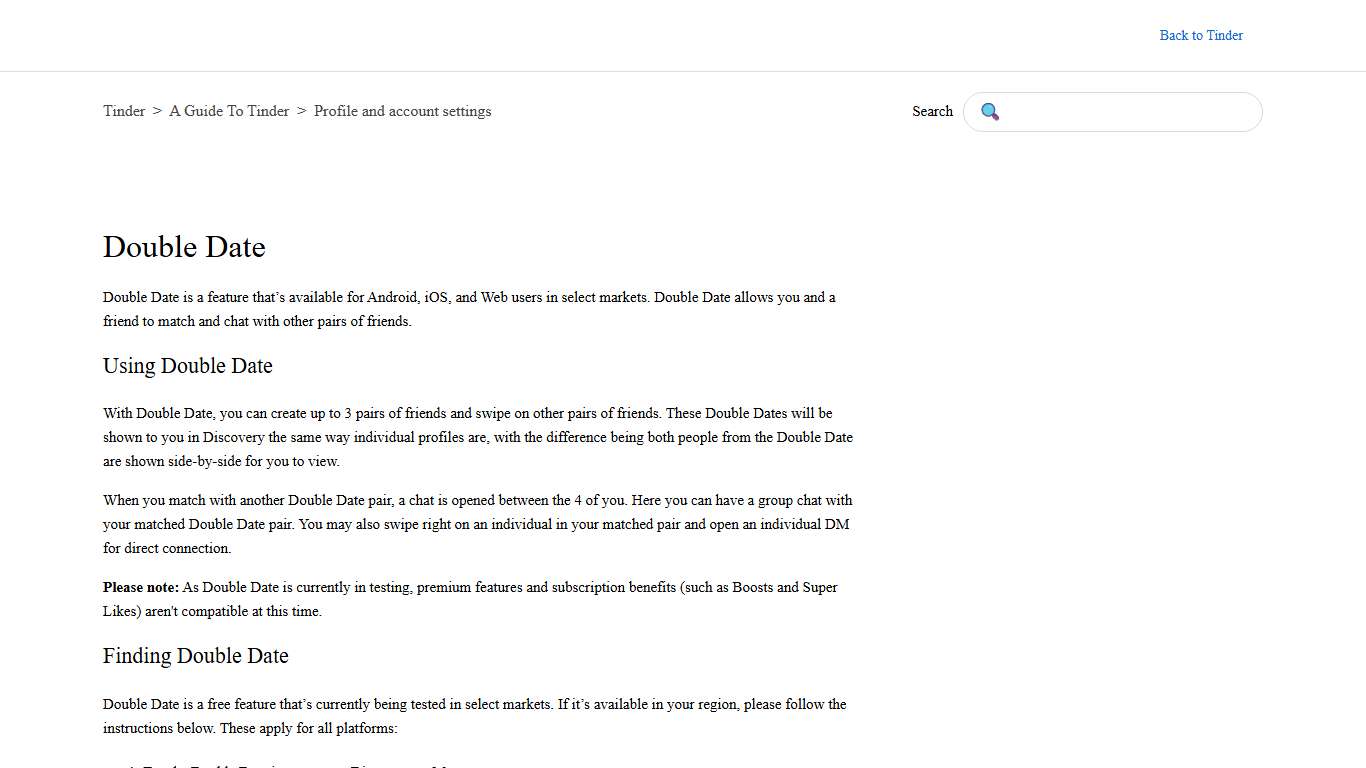Click the breadcrumb separator after Tinder

pos(157,111)
